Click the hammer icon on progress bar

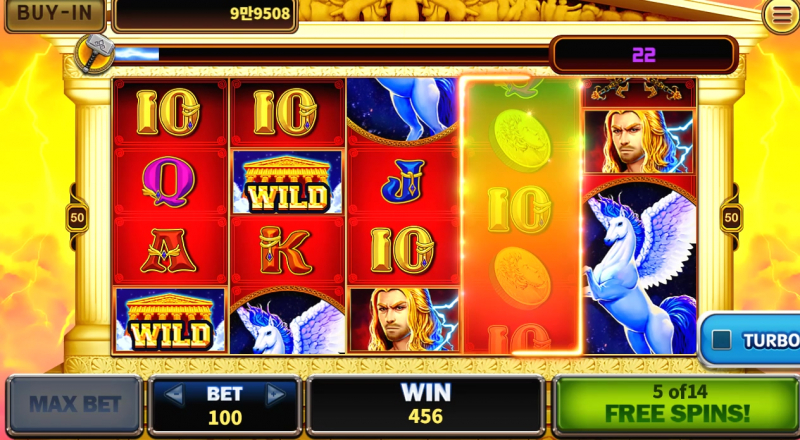pyautogui.click(x=94, y=53)
